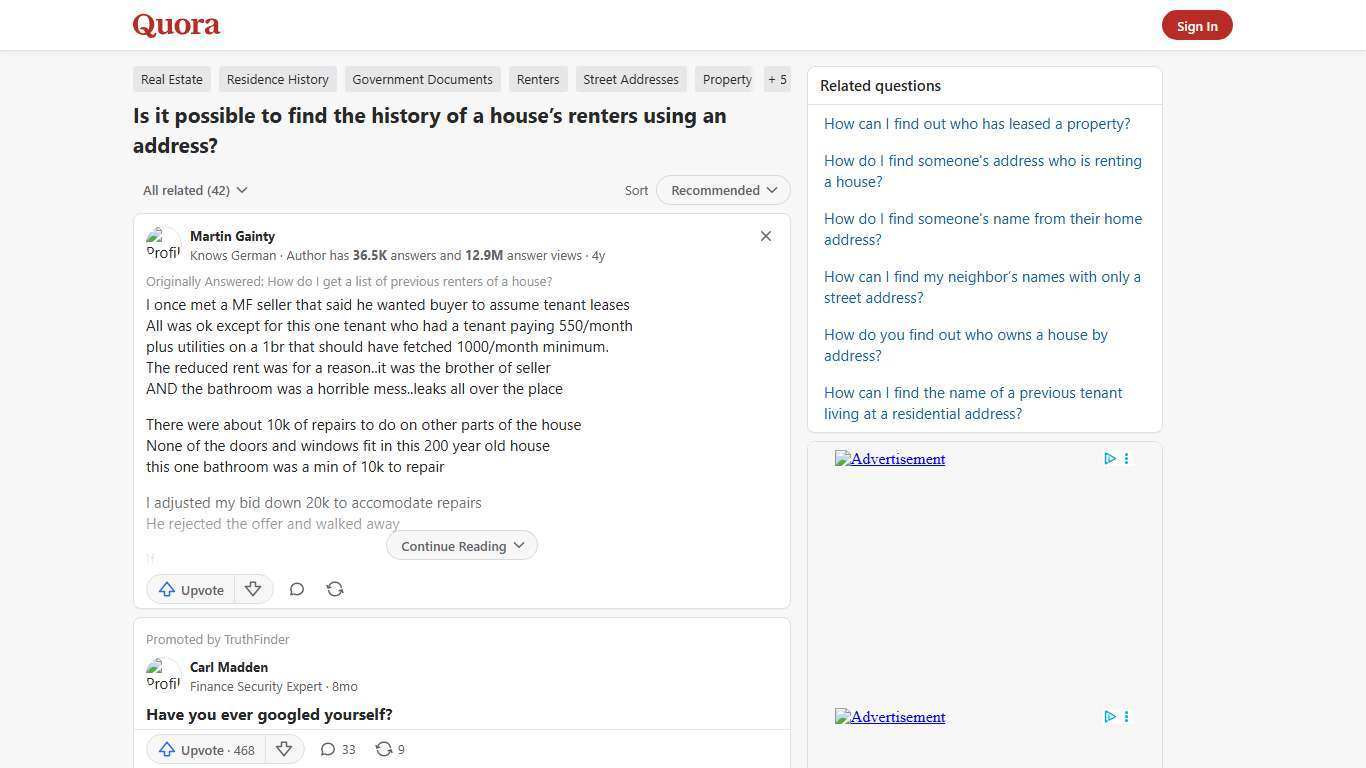Open related question about leased property
This screenshot has width=1366, height=768.
(x=976, y=123)
